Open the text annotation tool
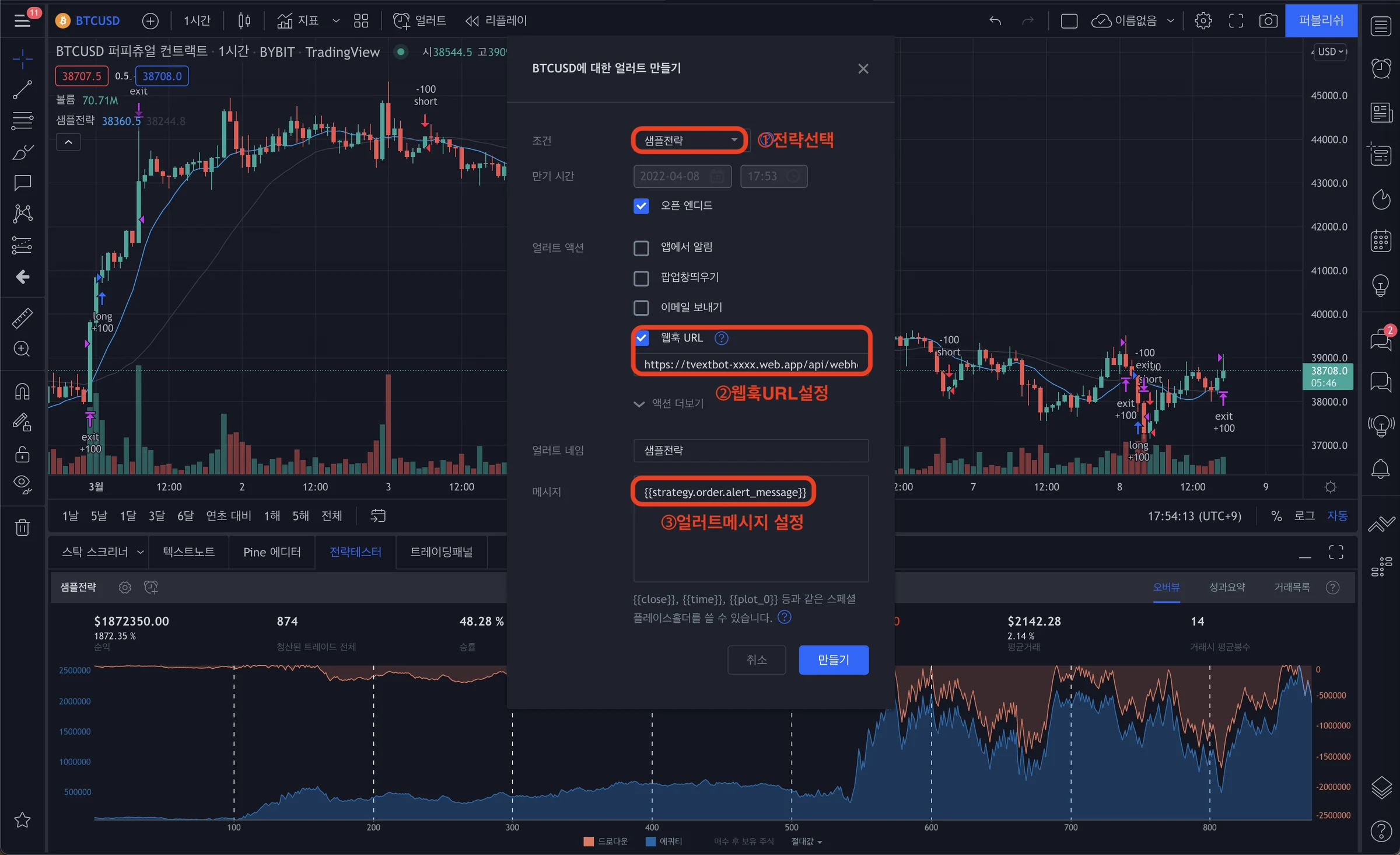Image resolution: width=1400 pixels, height=855 pixels. [22, 183]
